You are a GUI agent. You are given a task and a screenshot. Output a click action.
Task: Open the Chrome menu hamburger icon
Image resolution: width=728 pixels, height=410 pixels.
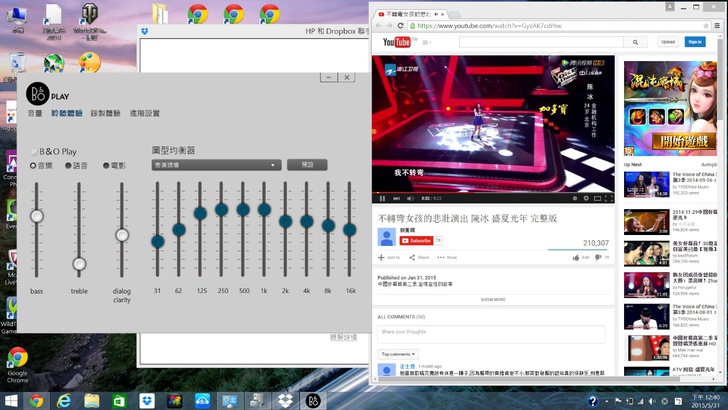click(717, 26)
